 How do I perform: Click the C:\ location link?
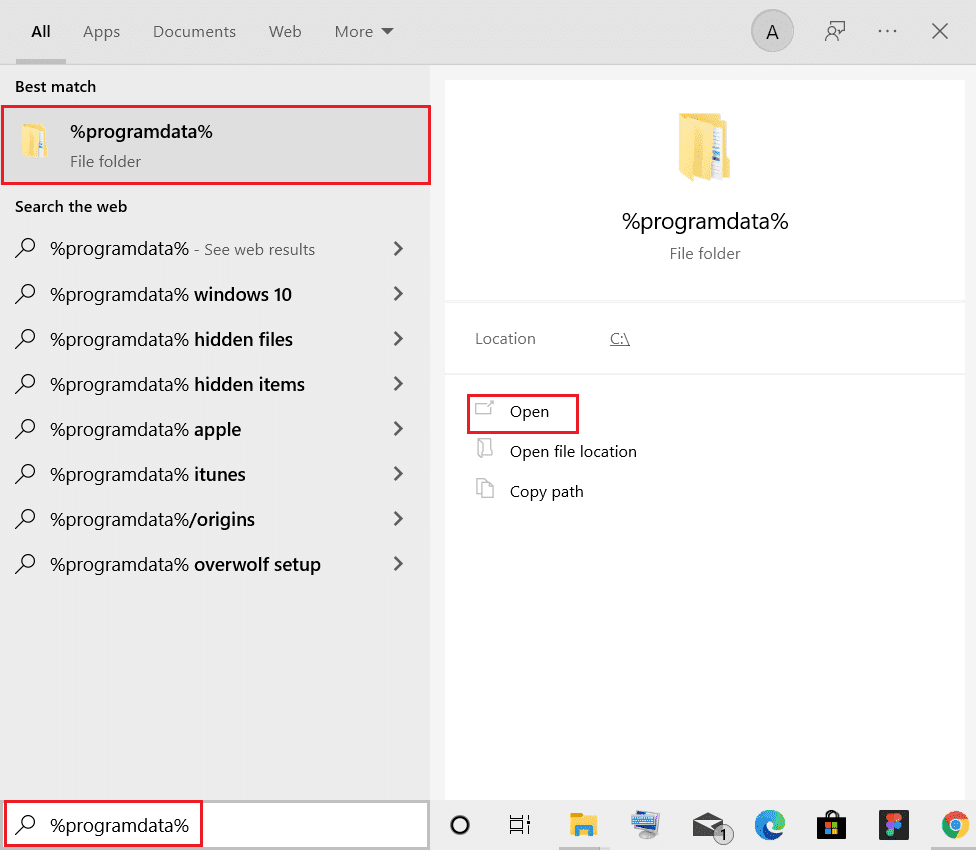(x=619, y=339)
